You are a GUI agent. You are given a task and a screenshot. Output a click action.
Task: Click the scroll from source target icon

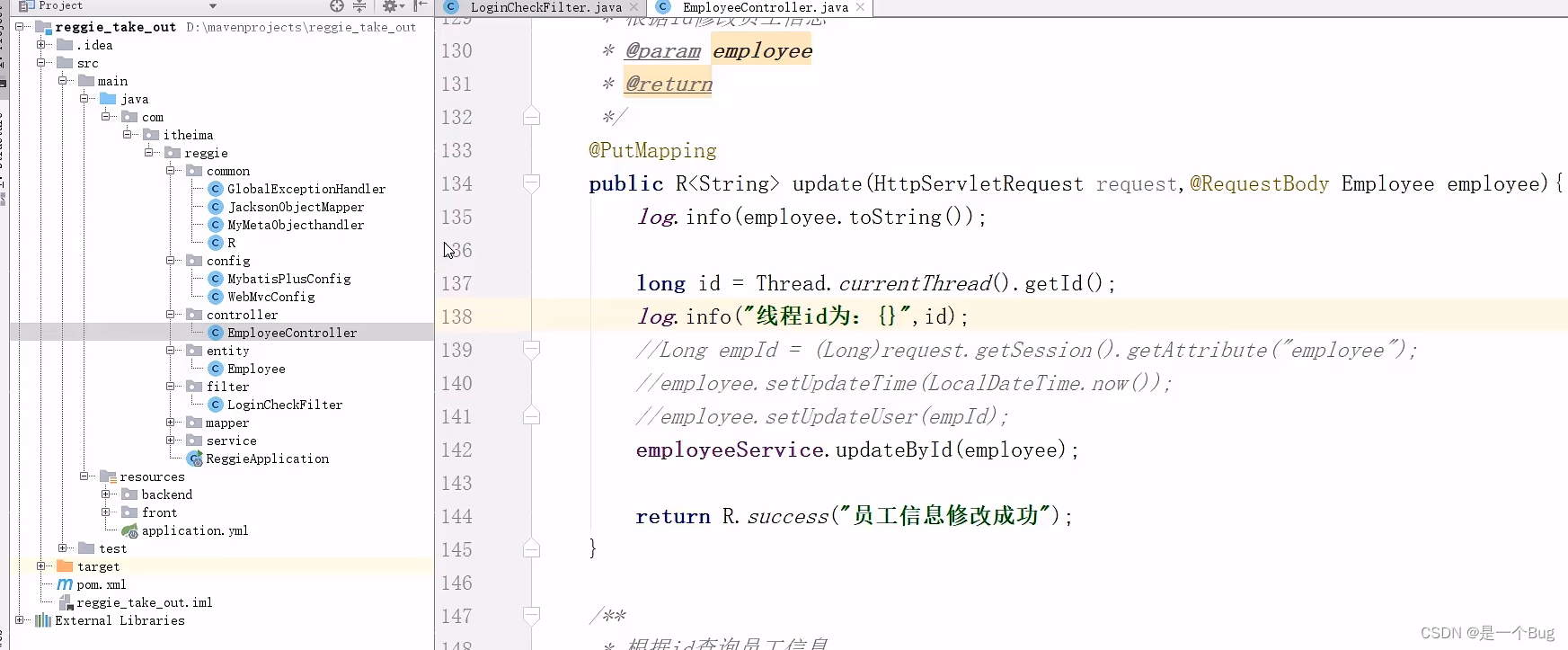(x=337, y=6)
